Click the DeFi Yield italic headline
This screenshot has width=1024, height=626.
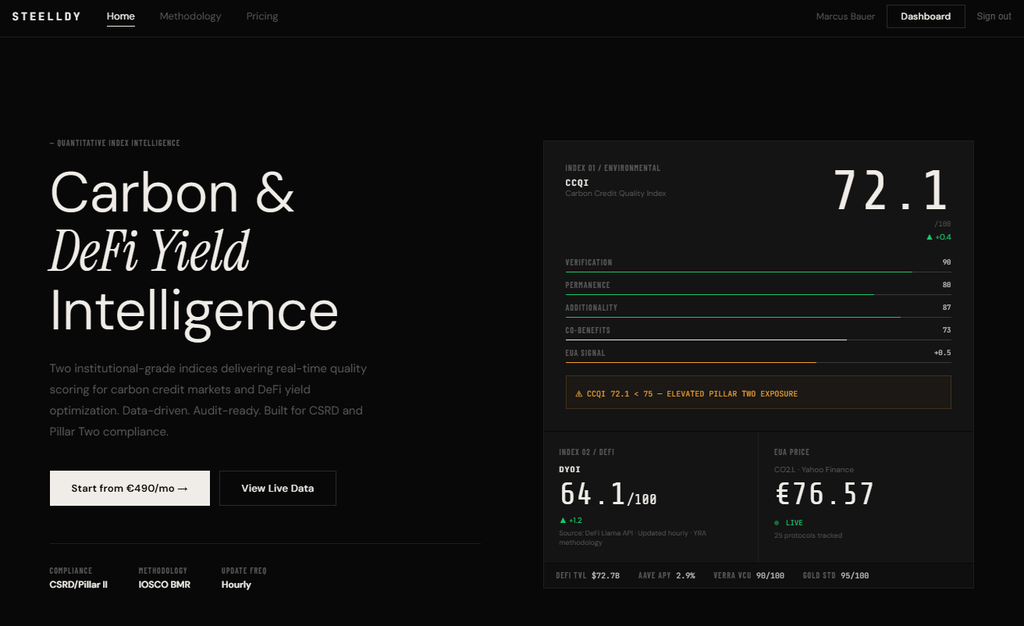click(x=150, y=251)
